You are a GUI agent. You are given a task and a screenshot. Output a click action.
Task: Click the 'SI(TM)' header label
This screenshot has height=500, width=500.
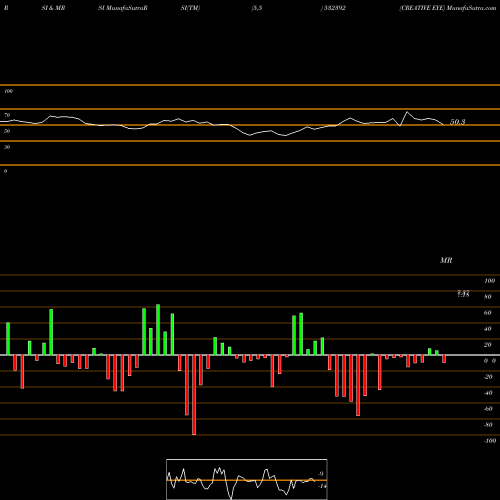coord(190,8)
